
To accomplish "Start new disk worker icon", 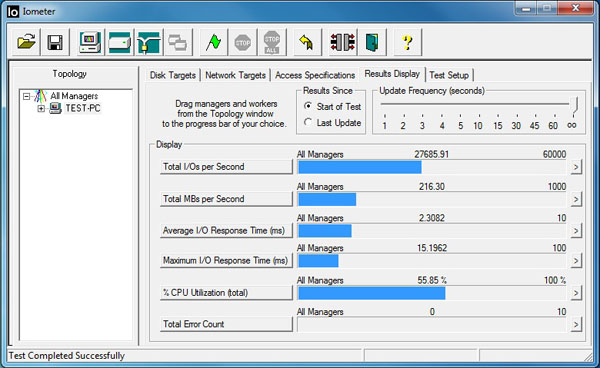I will pos(119,42).
